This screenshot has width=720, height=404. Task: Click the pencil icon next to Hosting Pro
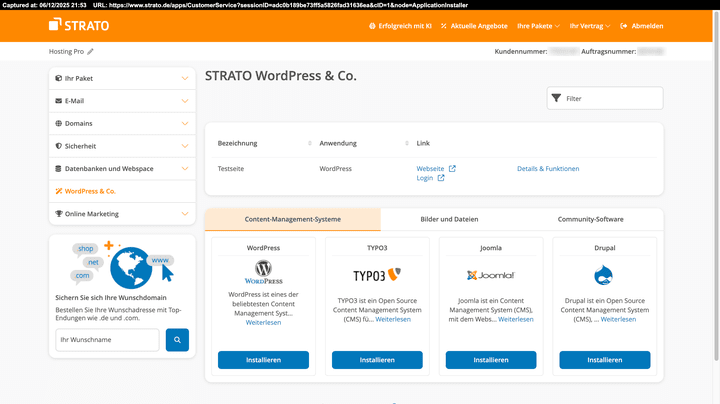pos(90,51)
